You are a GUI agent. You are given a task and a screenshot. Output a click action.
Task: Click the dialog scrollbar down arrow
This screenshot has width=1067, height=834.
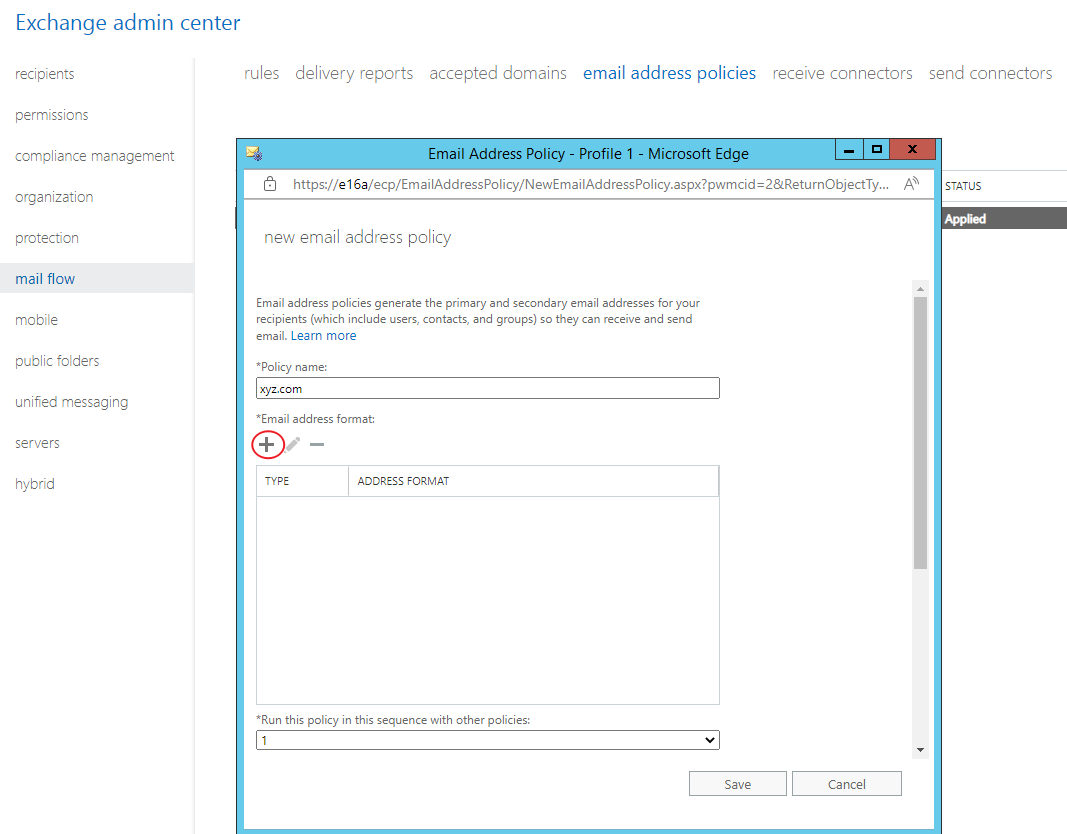pyautogui.click(x=920, y=750)
